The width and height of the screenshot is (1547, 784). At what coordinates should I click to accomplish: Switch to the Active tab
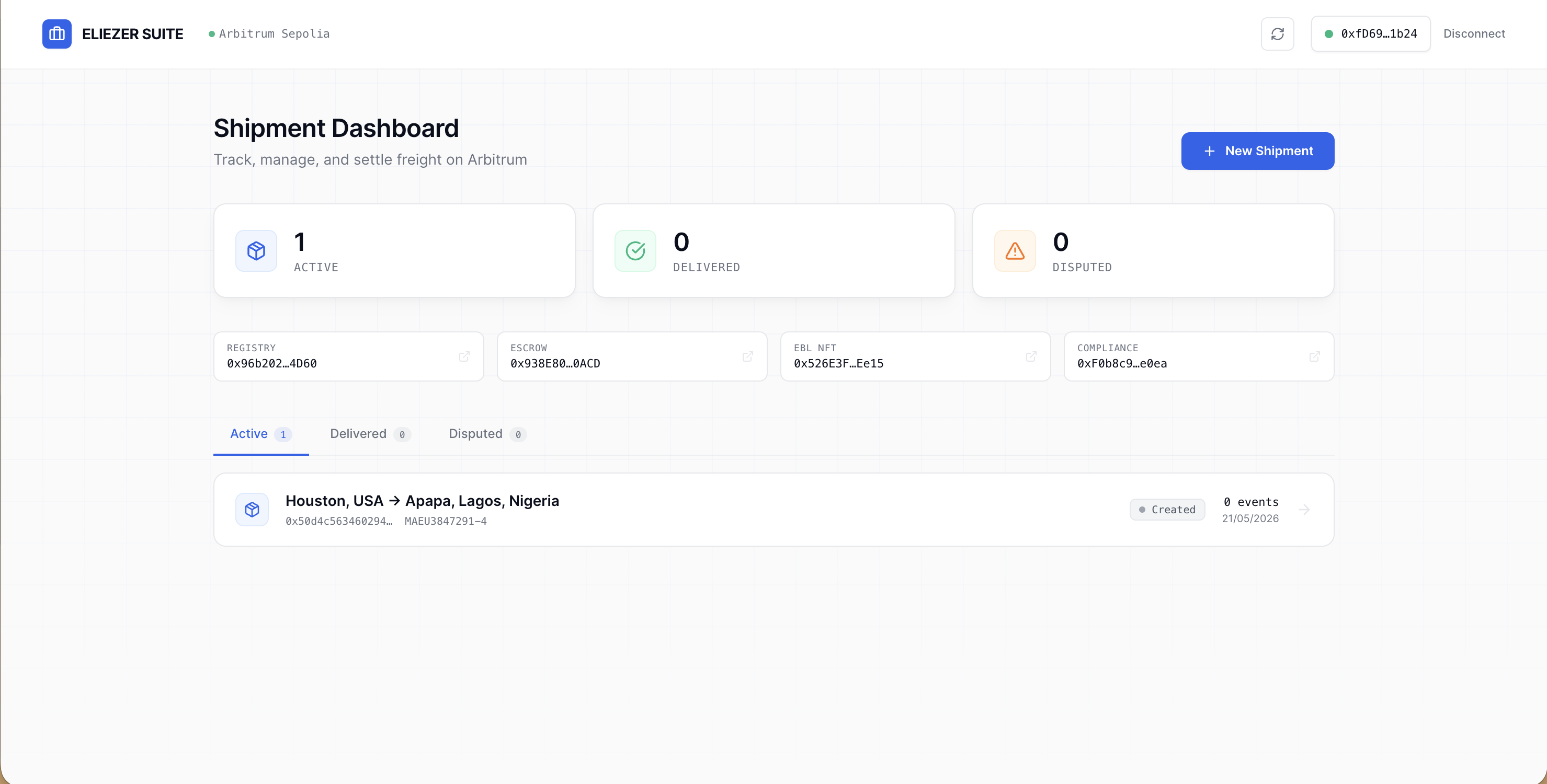(261, 434)
